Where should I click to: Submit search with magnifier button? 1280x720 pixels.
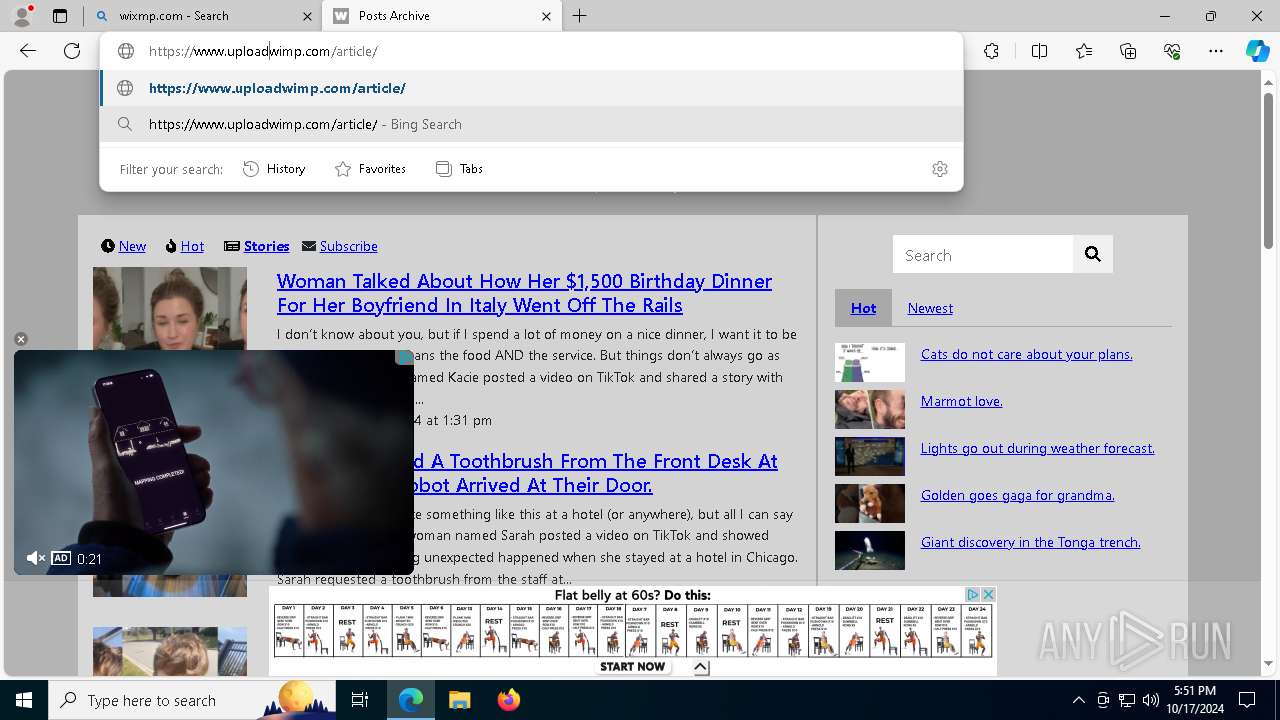[x=1093, y=255]
